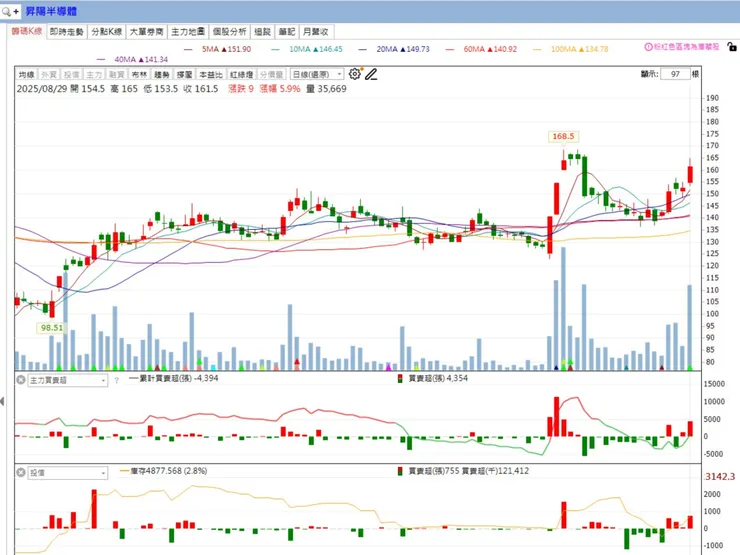This screenshot has height=555, width=740.
Task: Switch to the 籌碼K線 tab
Action: click(x=27, y=32)
